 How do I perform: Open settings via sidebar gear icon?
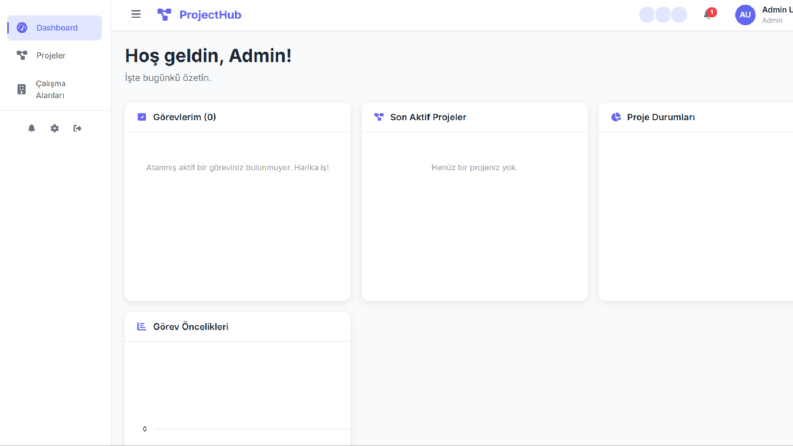[x=55, y=128]
